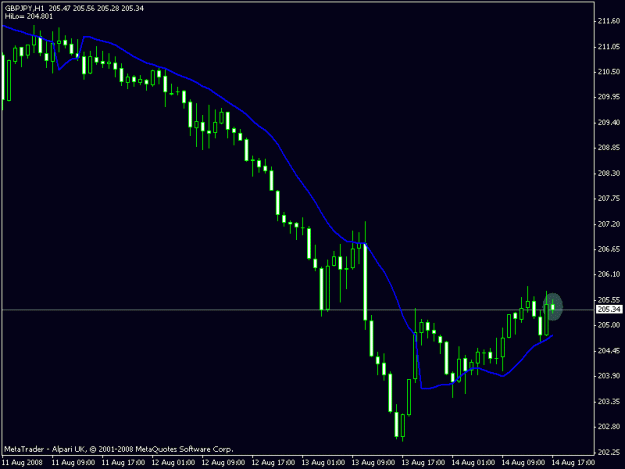Image resolution: width=625 pixels, height=469 pixels.
Task: Click the 209.40 price axis label
Action: [x=609, y=122]
